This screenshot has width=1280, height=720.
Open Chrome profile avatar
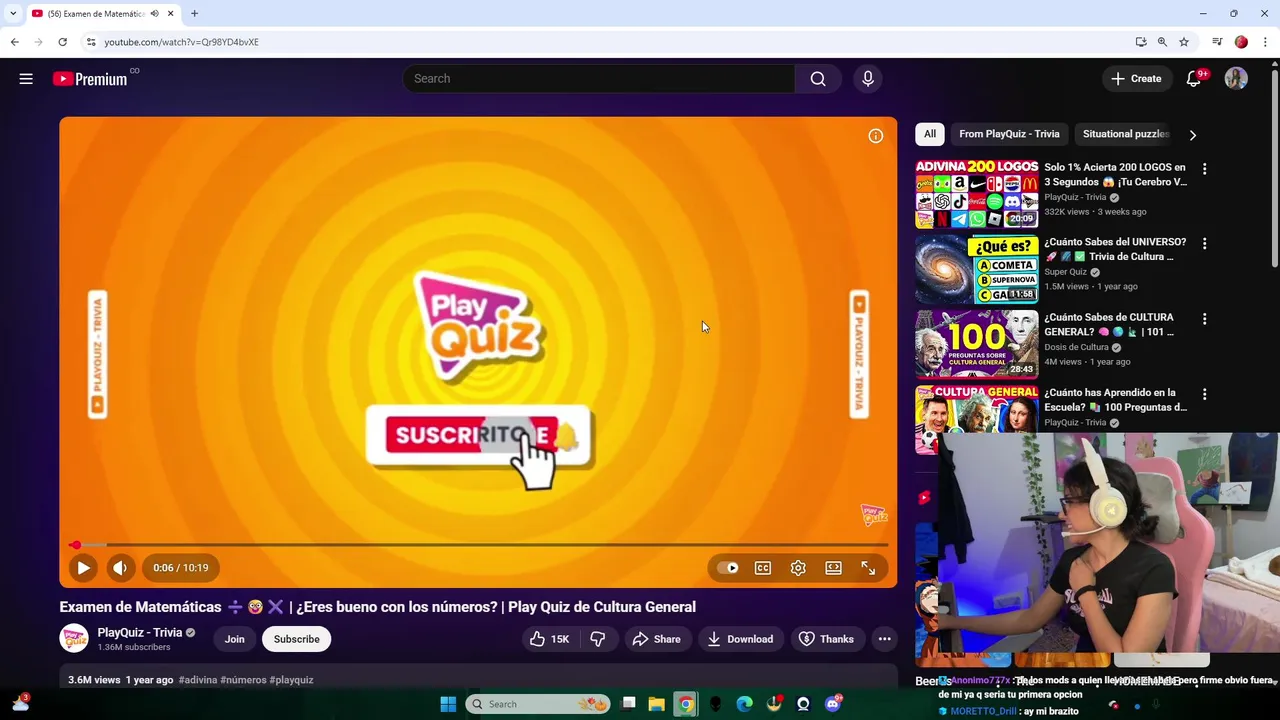1241,42
